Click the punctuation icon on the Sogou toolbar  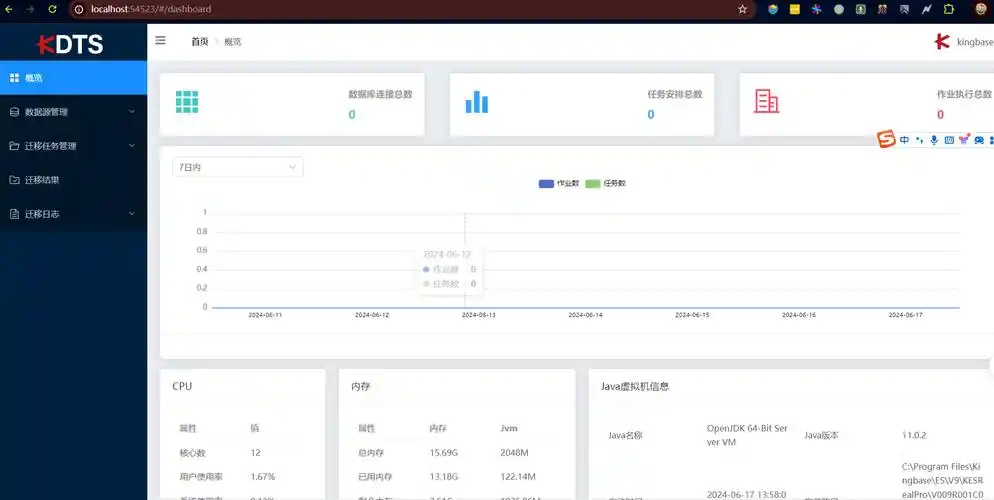pyautogui.click(x=919, y=140)
